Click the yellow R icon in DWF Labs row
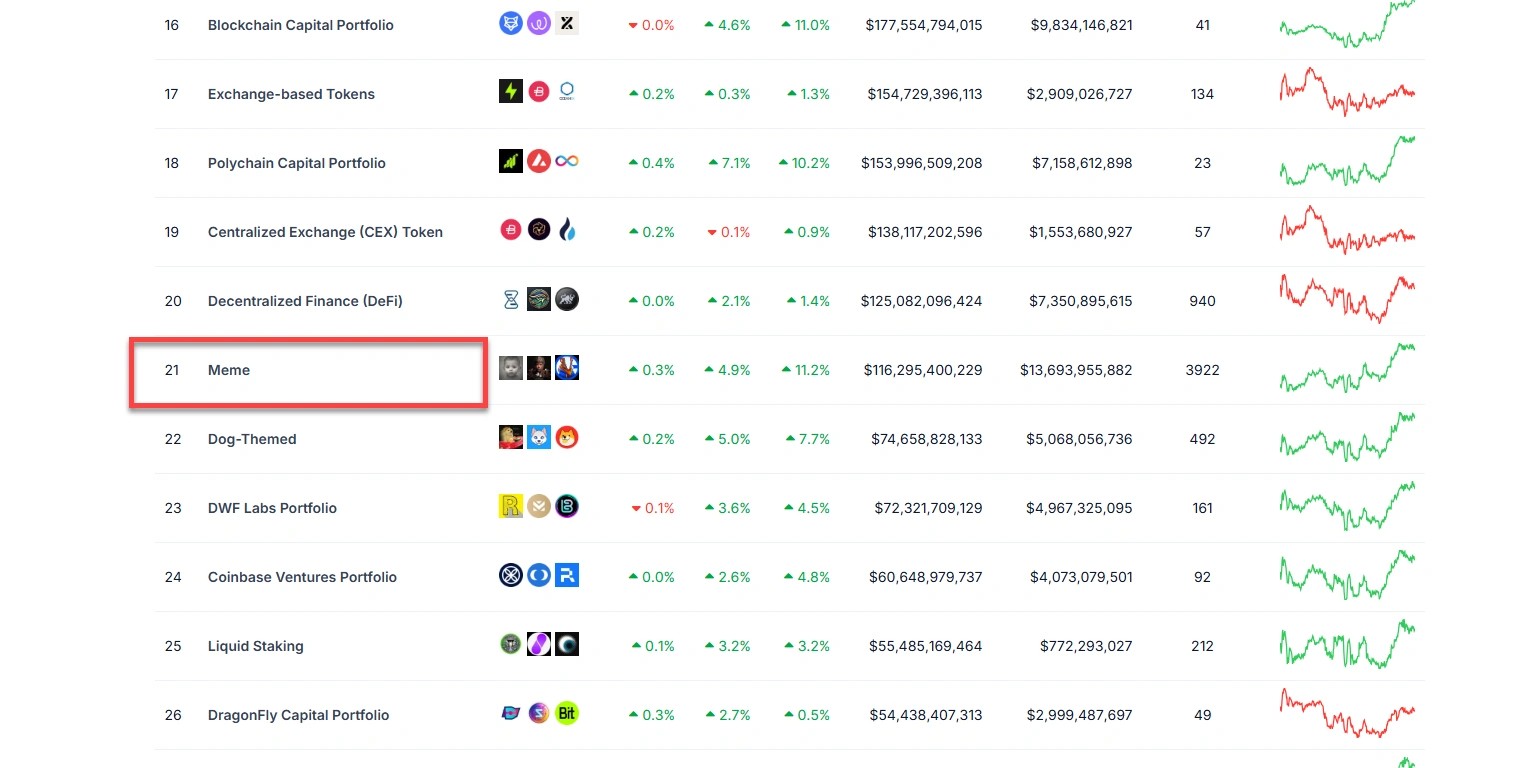The image size is (1540, 768). pyautogui.click(x=511, y=507)
